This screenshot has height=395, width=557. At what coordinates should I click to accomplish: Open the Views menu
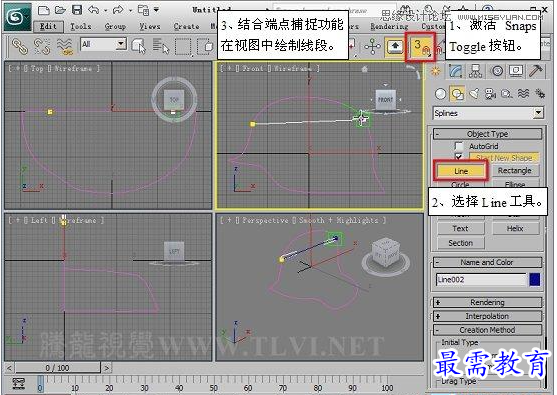click(x=150, y=26)
